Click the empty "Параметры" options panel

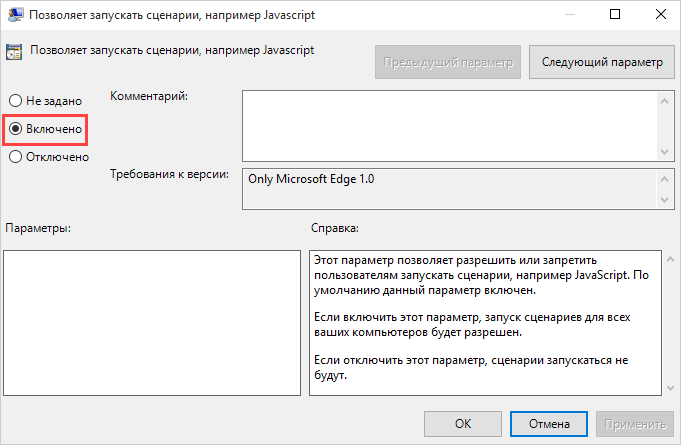152,322
